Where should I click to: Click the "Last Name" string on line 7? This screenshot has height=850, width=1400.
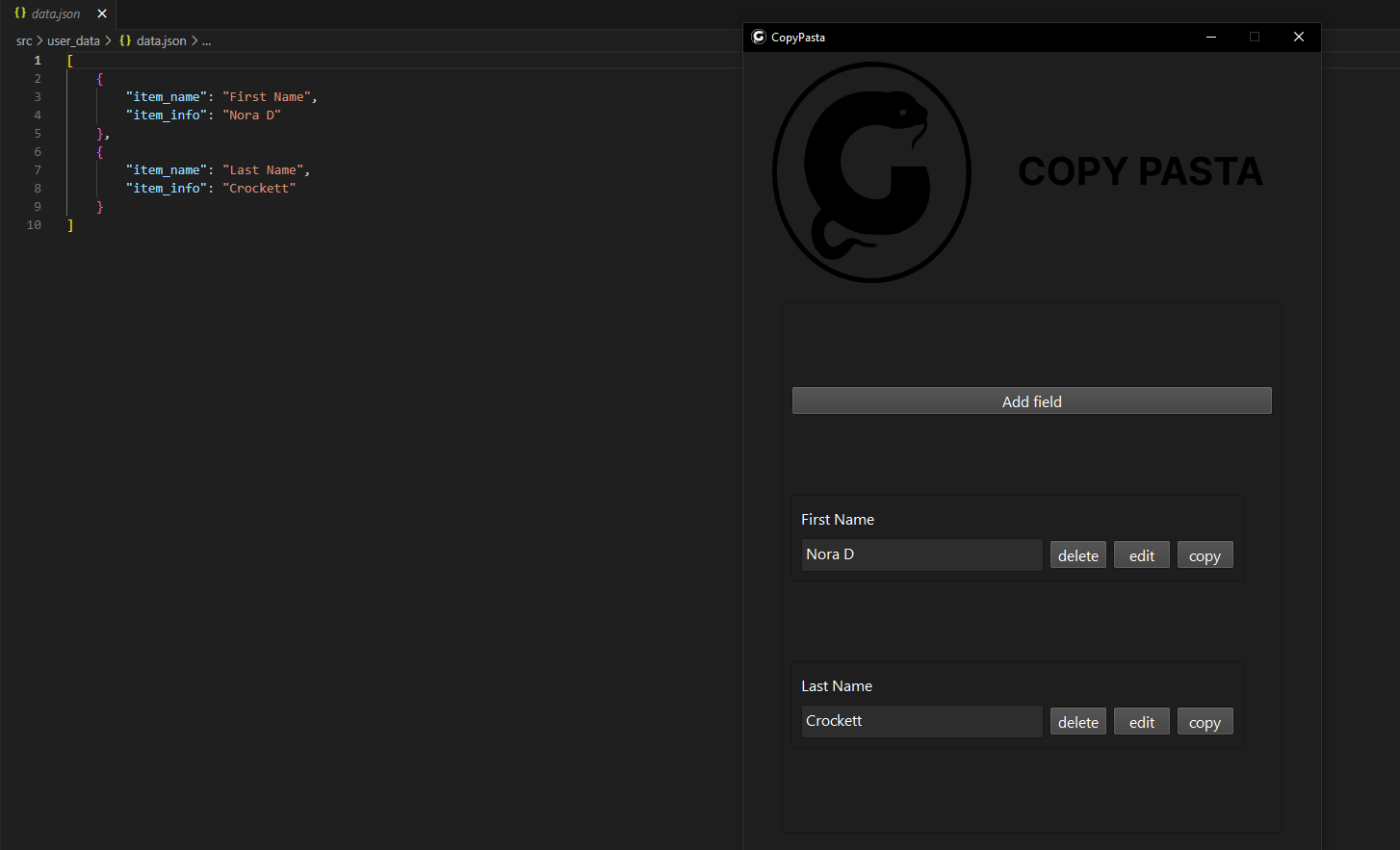(x=263, y=169)
